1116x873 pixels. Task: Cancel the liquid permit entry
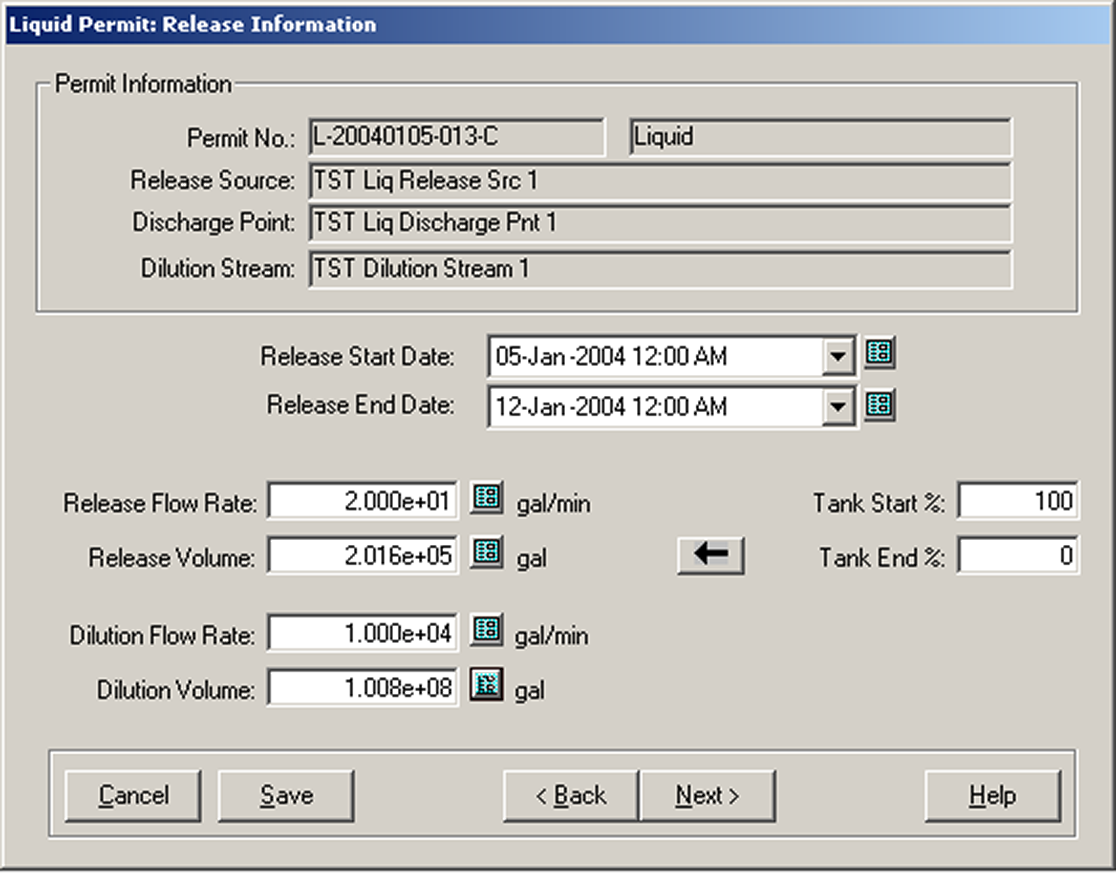[132, 795]
